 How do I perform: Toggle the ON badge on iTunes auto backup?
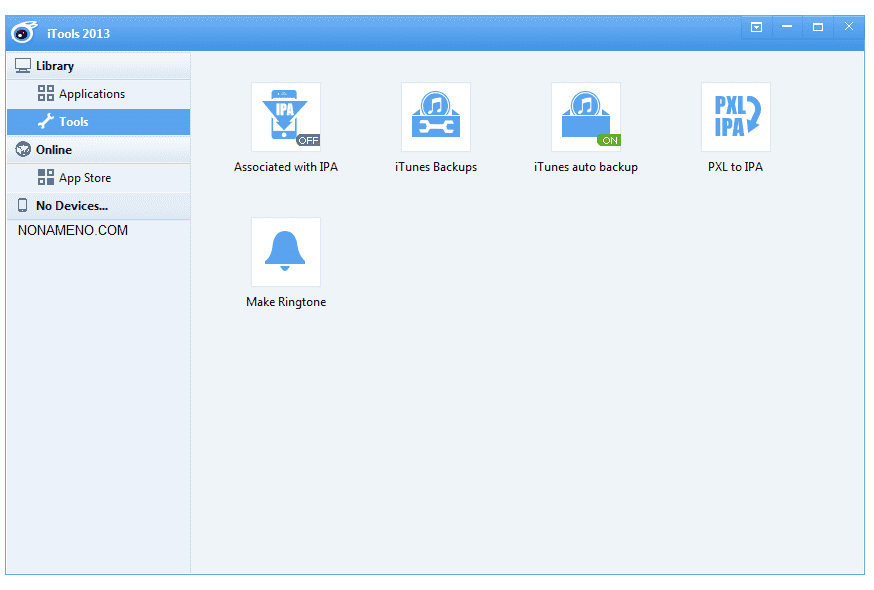(x=609, y=140)
